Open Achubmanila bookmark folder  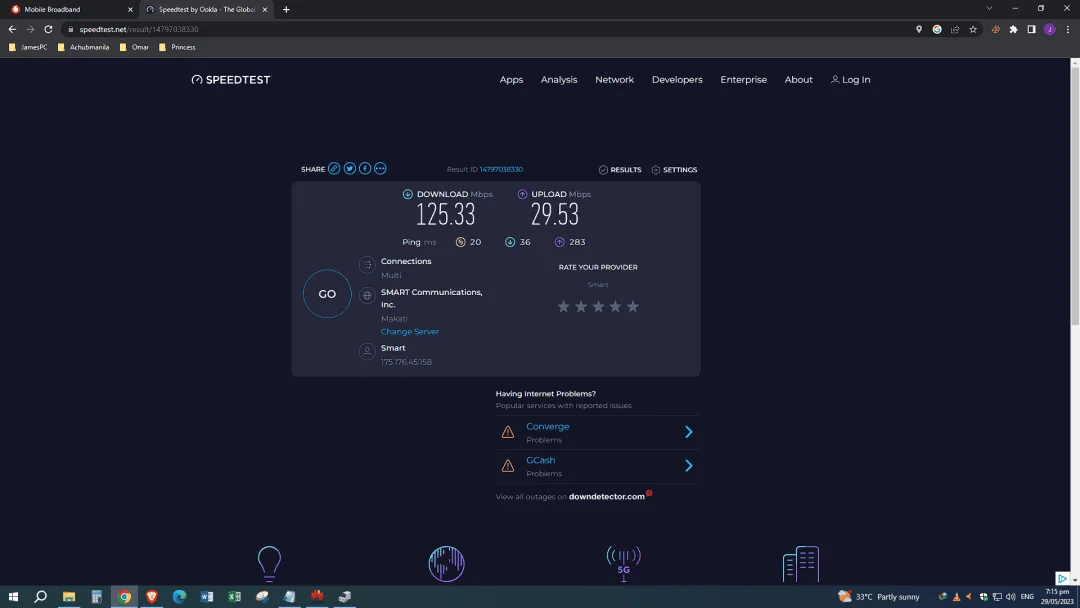pos(83,47)
